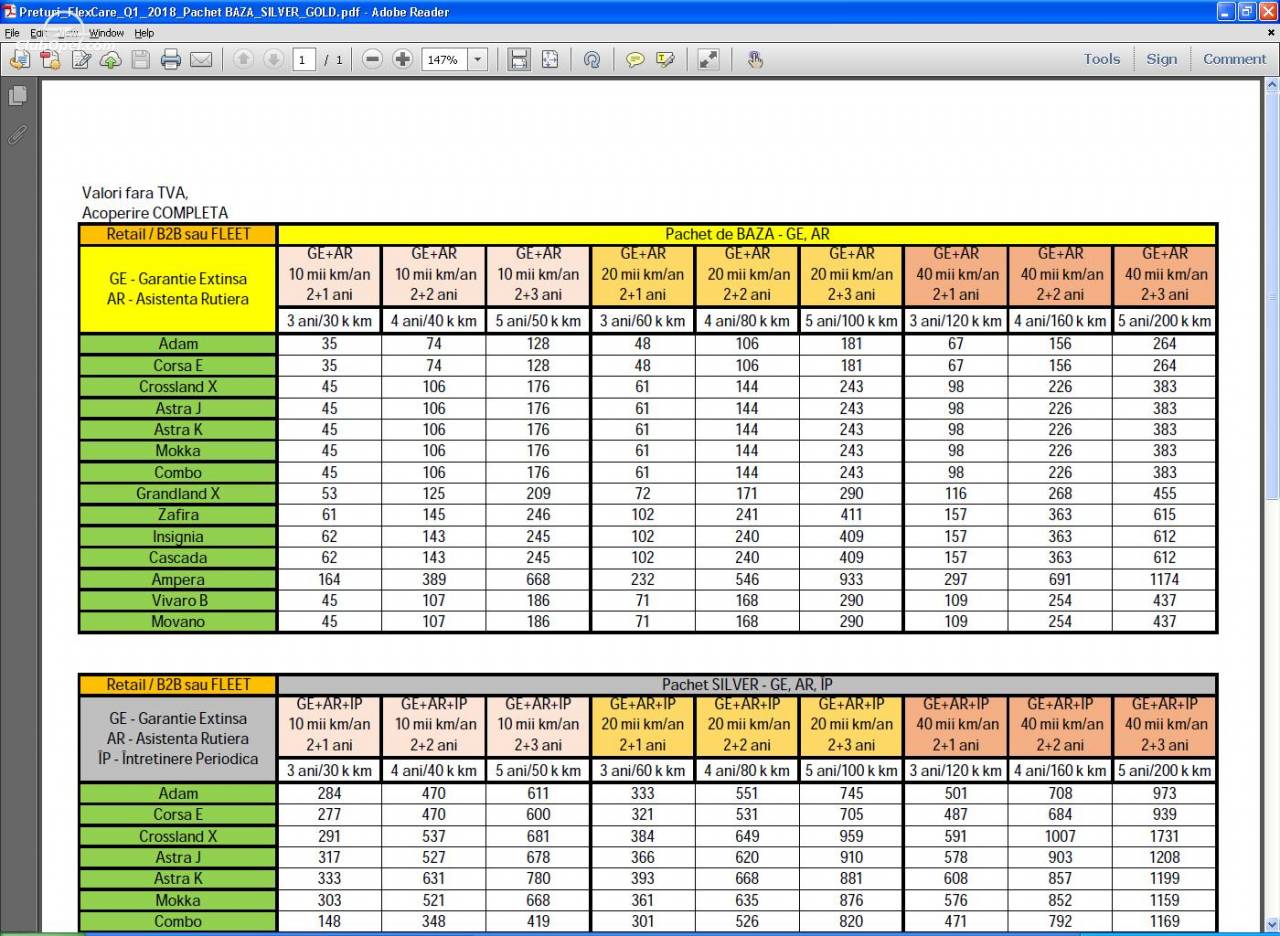Click the cell value 1159
The height and width of the screenshot is (936, 1280).
[1165, 900]
